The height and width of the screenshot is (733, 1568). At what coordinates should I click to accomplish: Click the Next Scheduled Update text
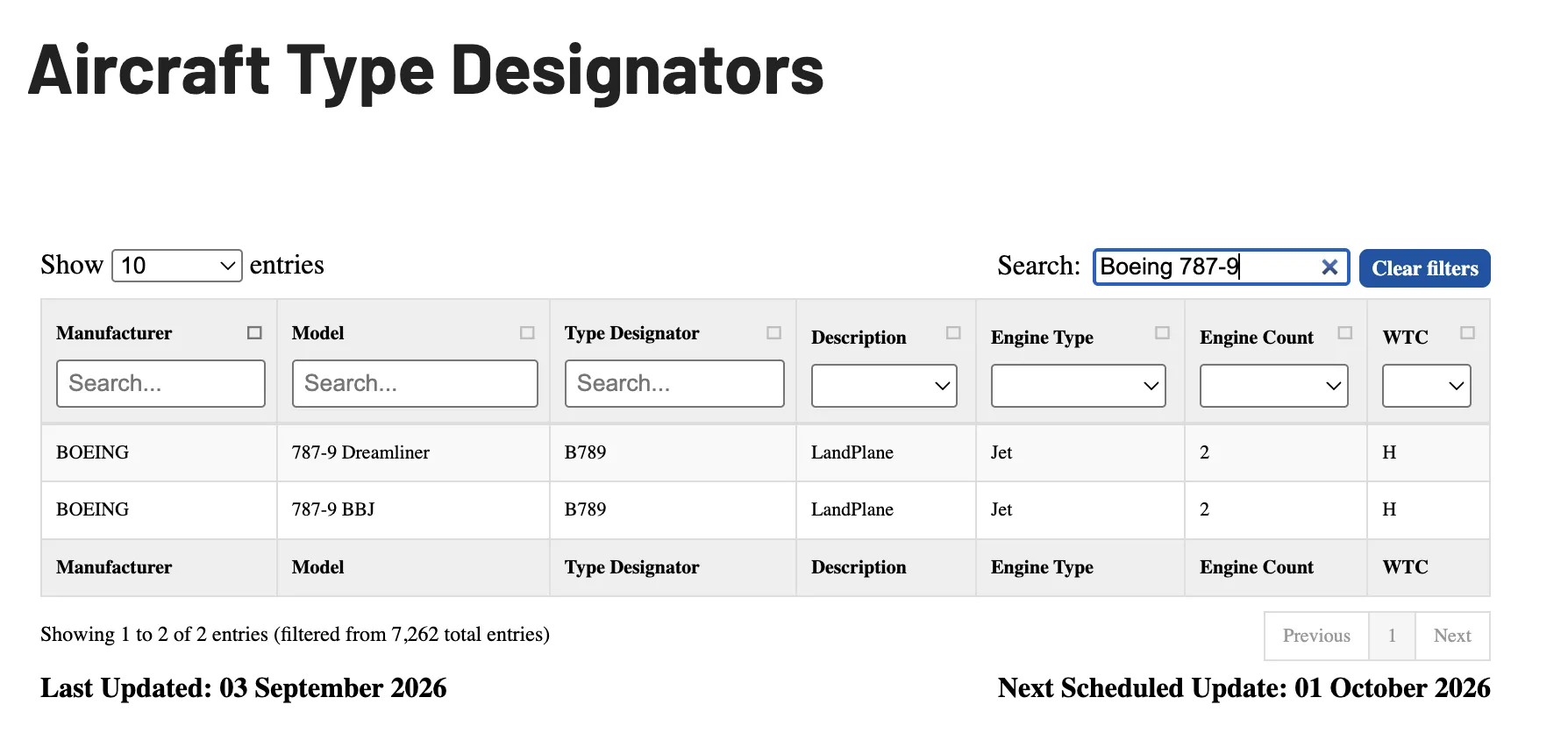(1244, 688)
